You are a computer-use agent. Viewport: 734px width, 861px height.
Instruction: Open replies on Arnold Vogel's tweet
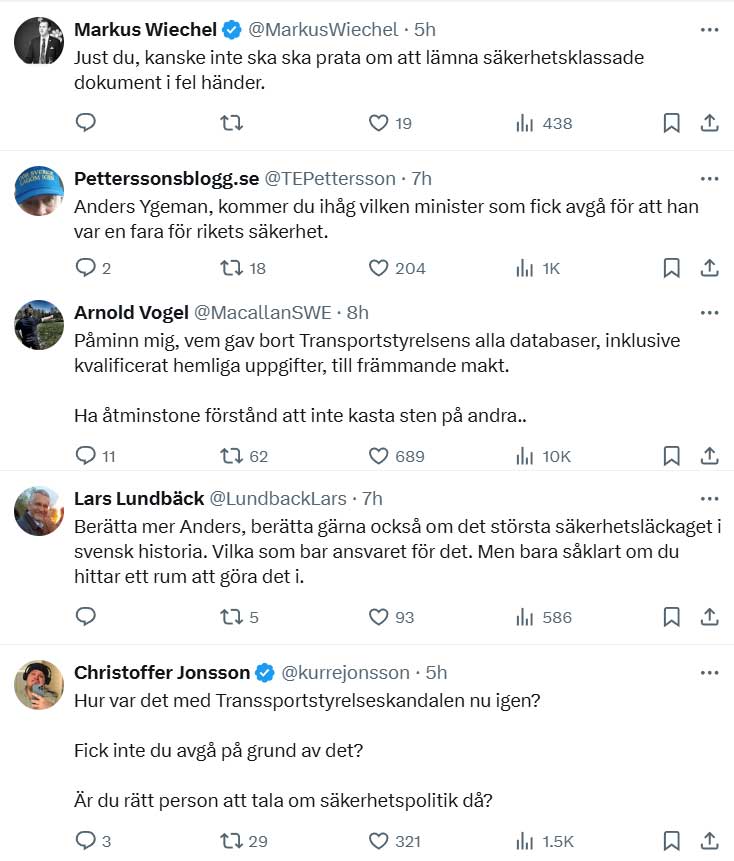(86, 456)
